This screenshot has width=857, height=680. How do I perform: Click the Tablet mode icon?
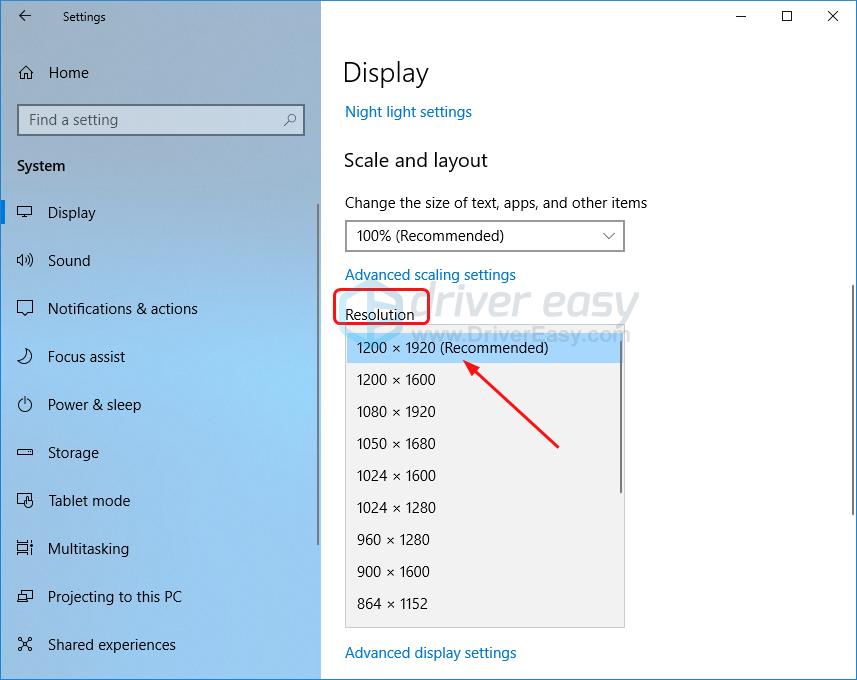click(26, 501)
